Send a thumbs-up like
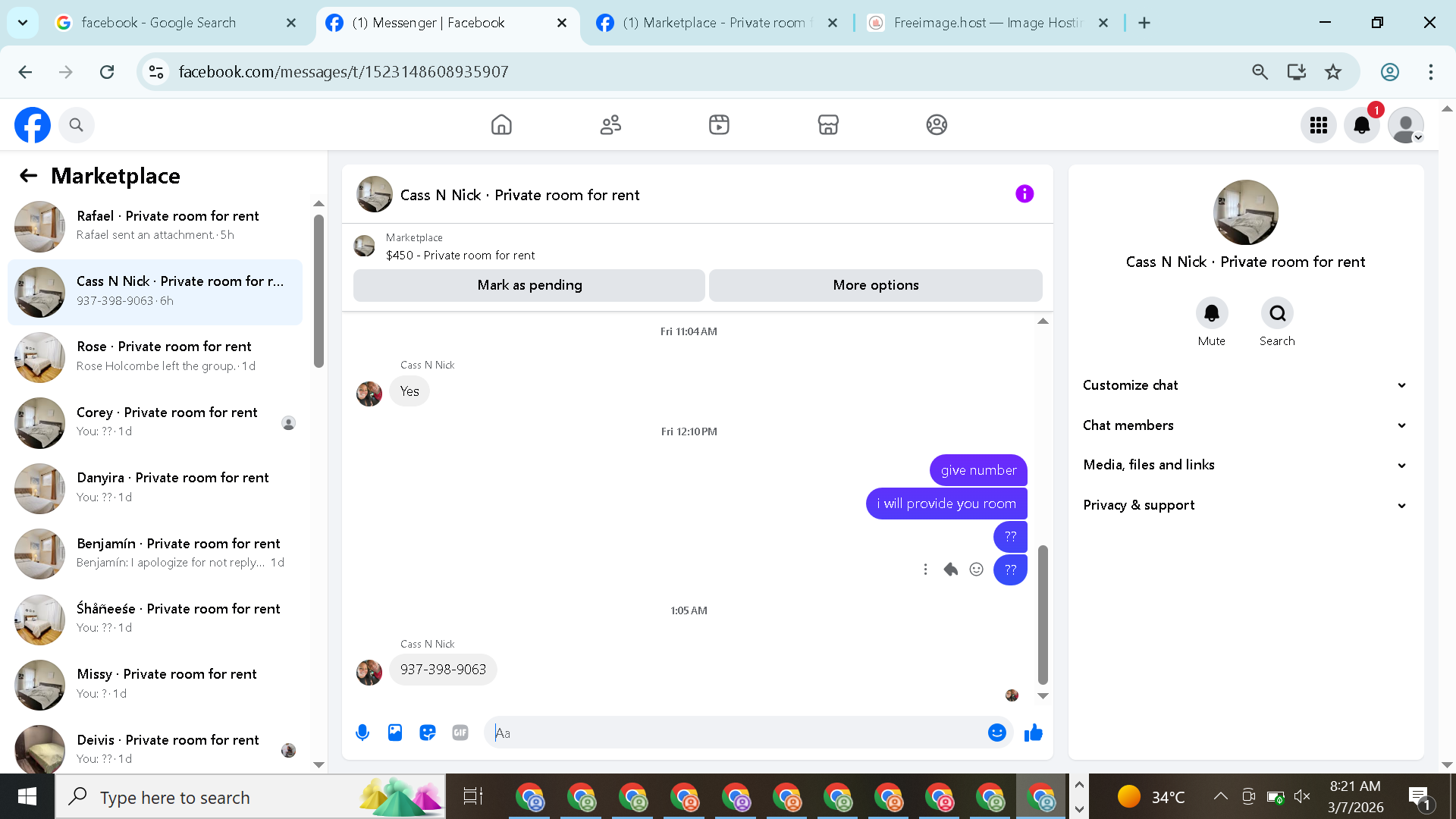The height and width of the screenshot is (819, 1456). click(1033, 733)
